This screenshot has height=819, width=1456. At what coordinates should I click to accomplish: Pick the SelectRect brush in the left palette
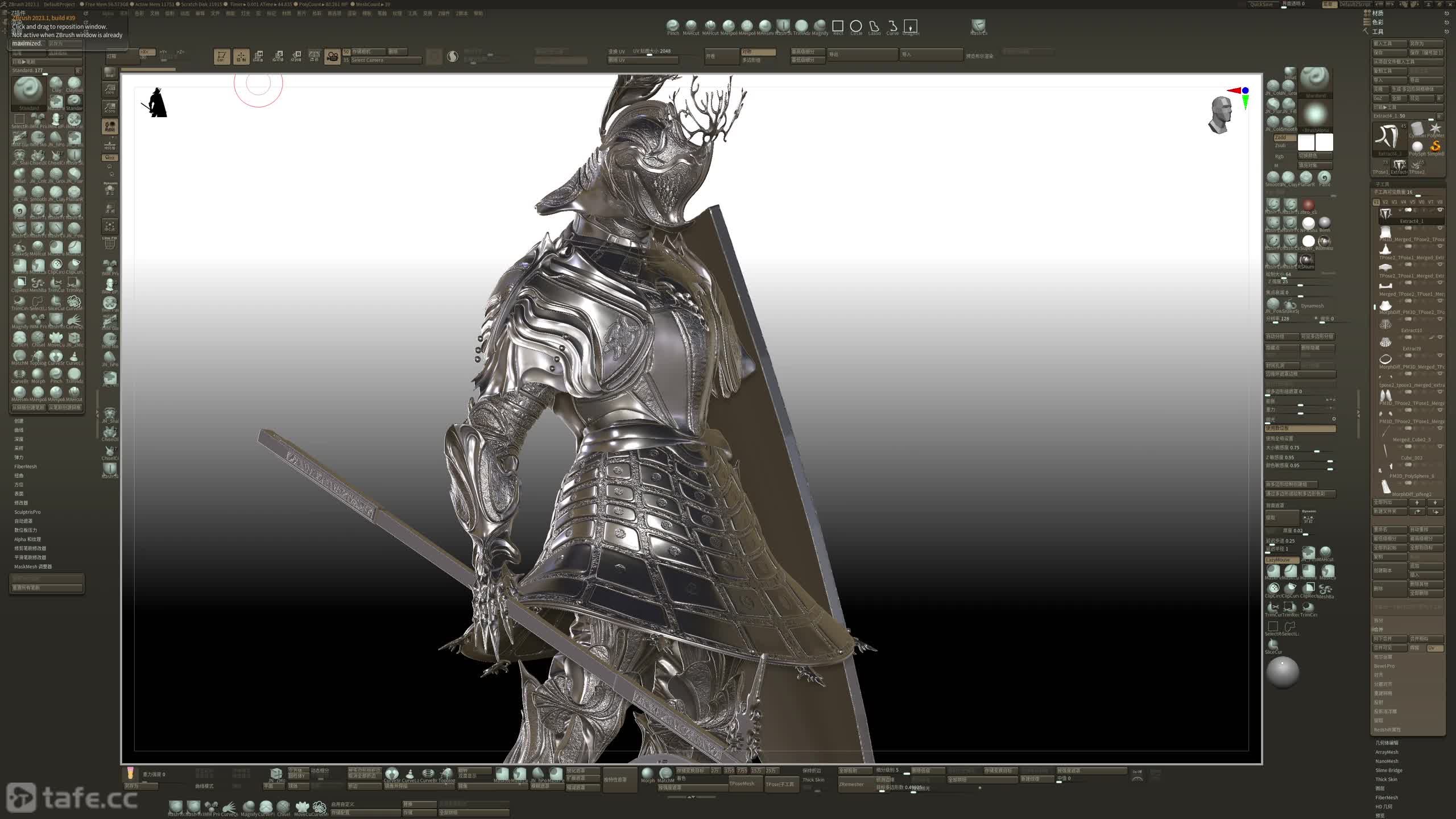[x=20, y=121]
